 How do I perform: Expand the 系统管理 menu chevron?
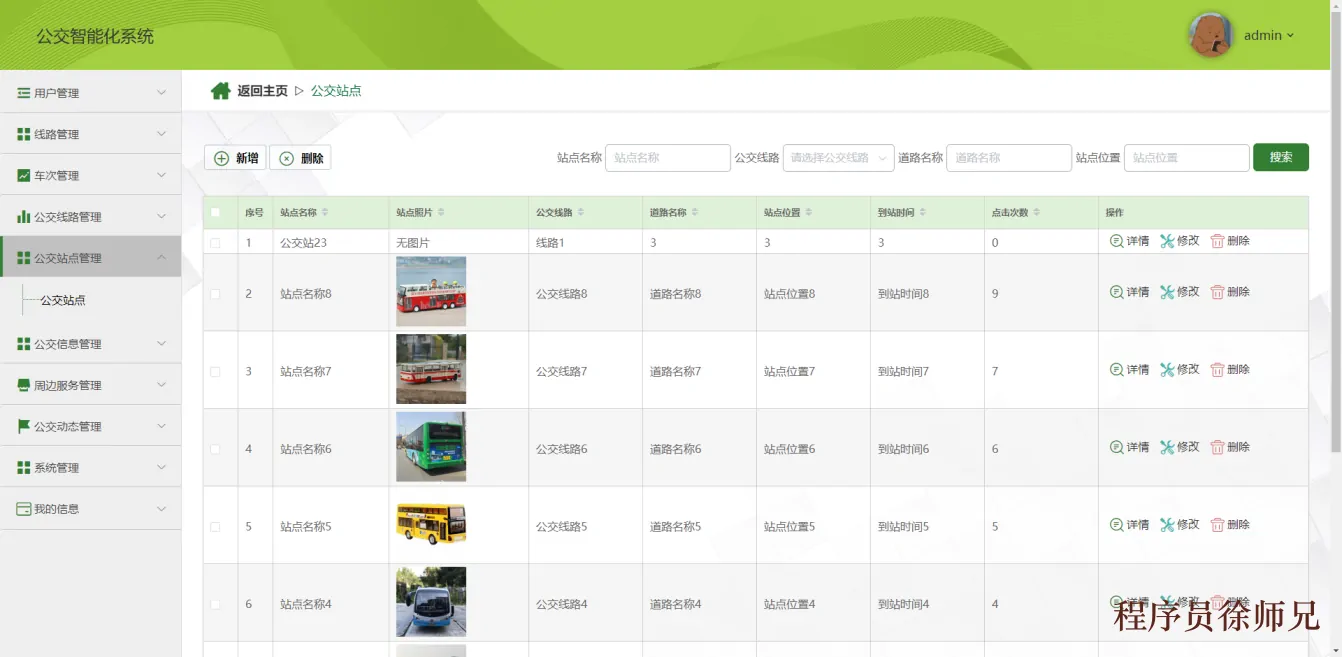(x=161, y=467)
